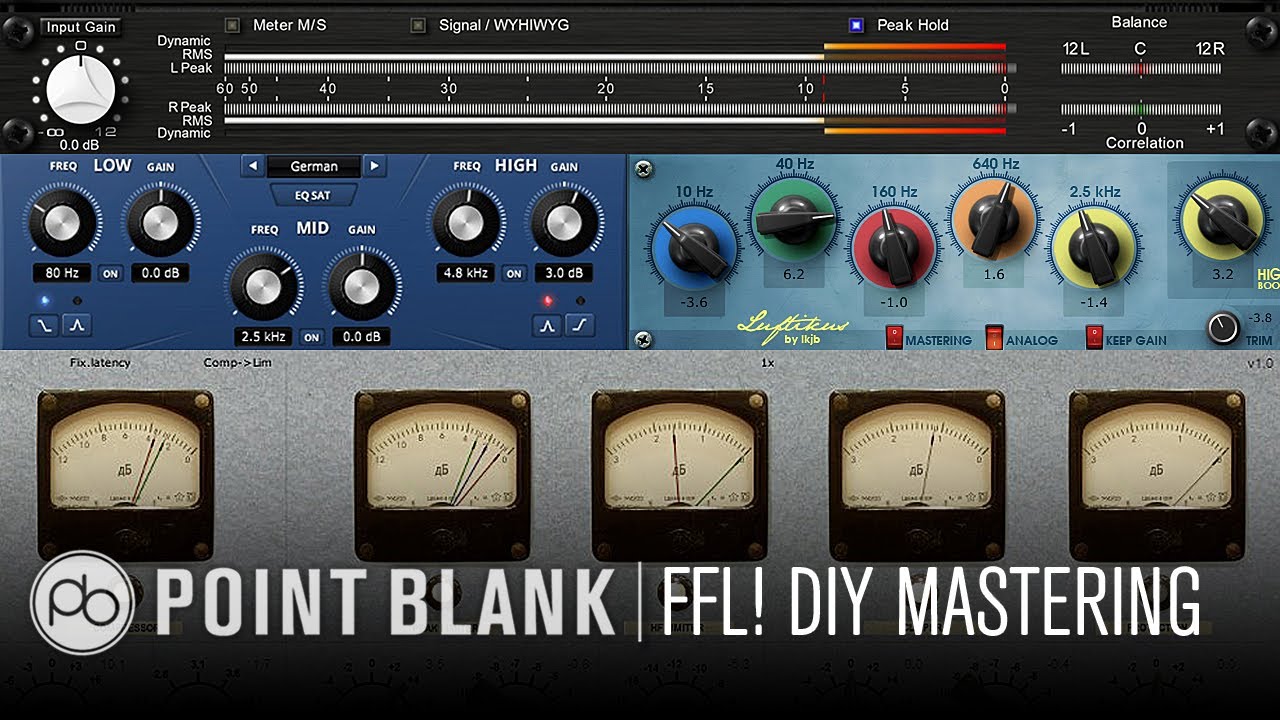Go to previous EQ model before German
Screen dimensions: 1280x720
[253, 166]
